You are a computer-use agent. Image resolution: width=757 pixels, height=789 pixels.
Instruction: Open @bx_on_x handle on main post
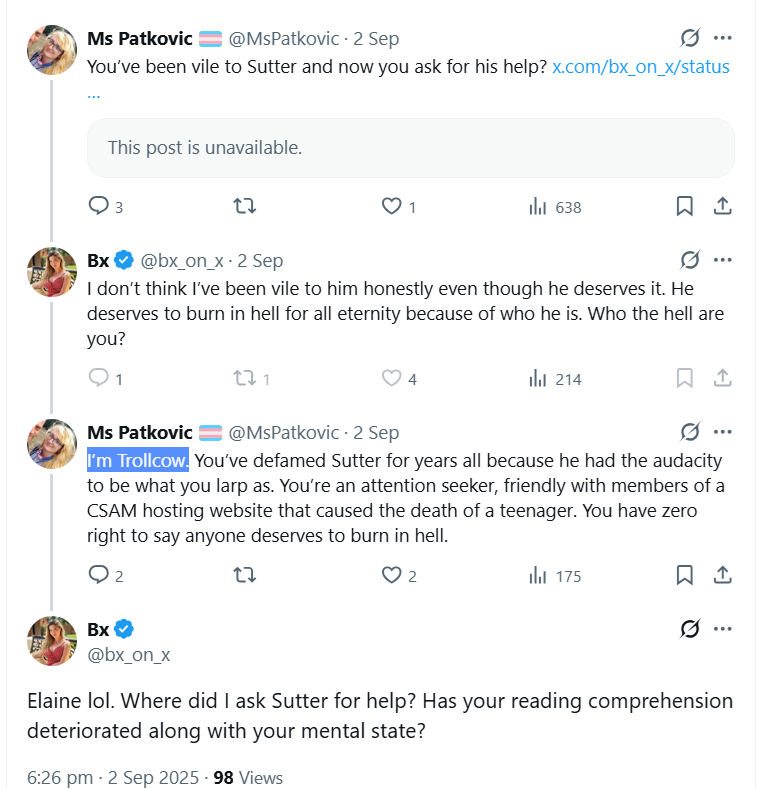[x=129, y=655]
